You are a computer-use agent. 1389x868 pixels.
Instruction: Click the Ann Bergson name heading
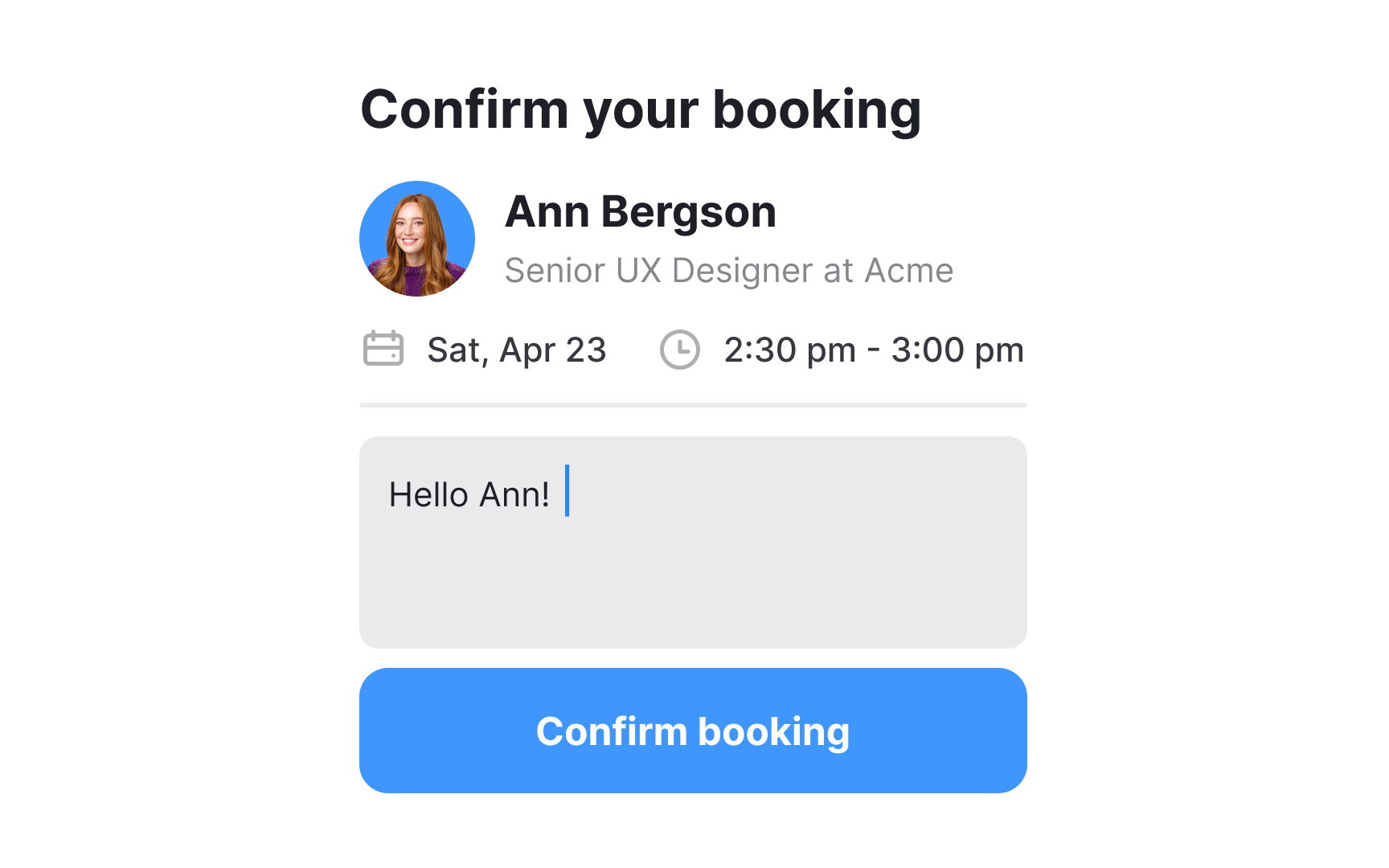pos(640,212)
